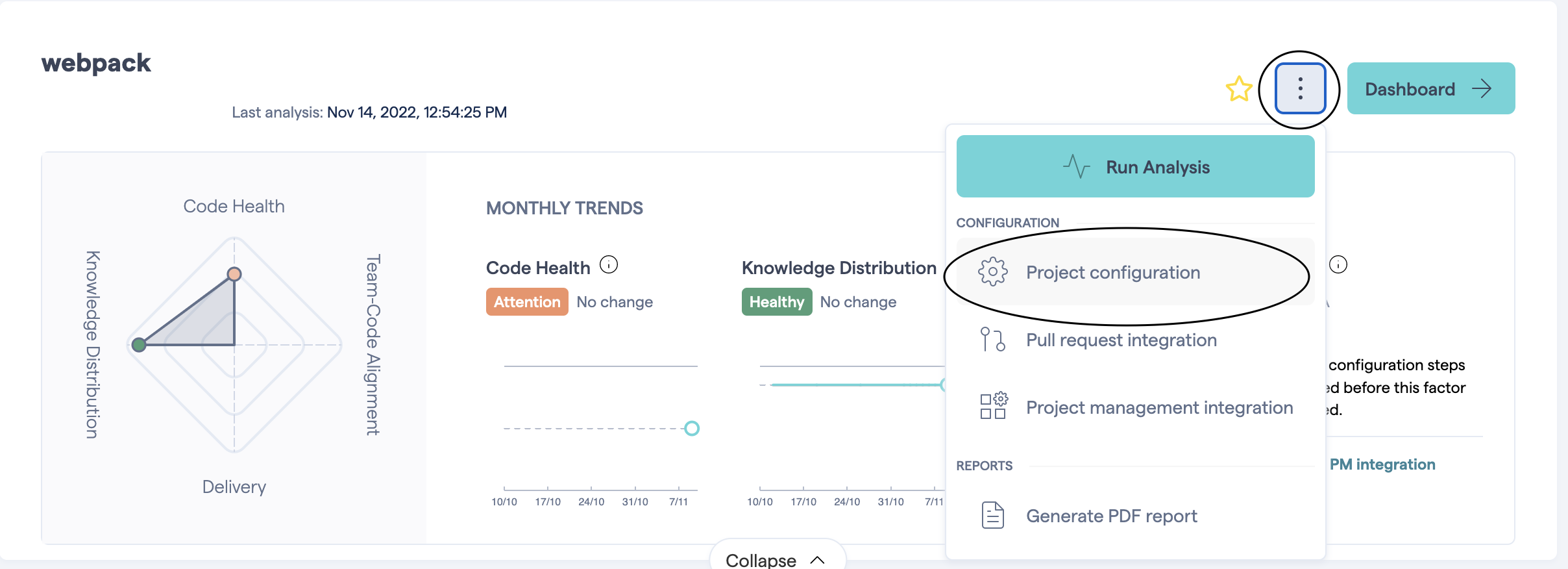Viewport: 1568px width, 569px height.
Task: Click the PDF document icon
Action: [992, 515]
